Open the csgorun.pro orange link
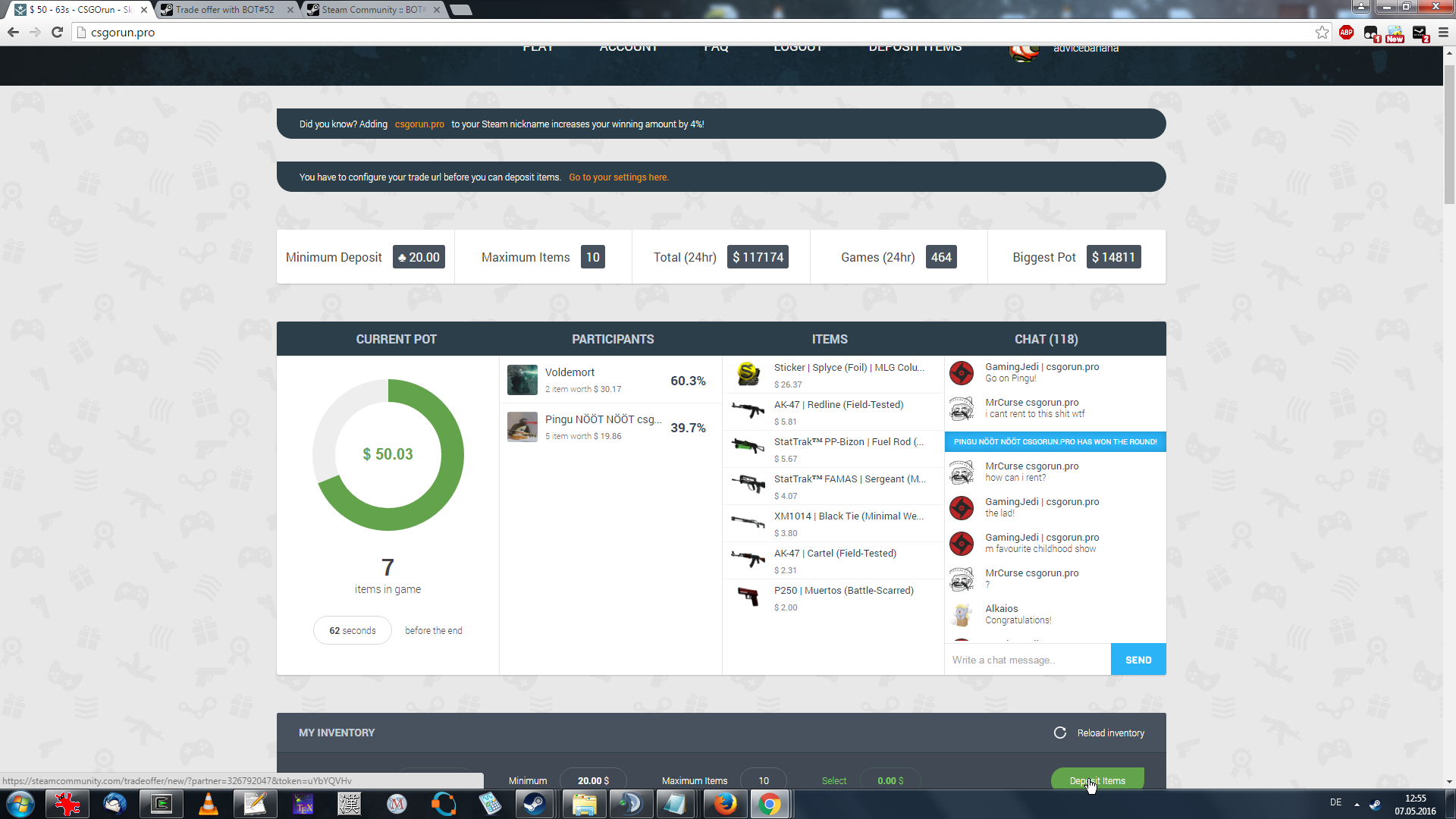Viewport: 1456px width, 819px height. pos(419,124)
